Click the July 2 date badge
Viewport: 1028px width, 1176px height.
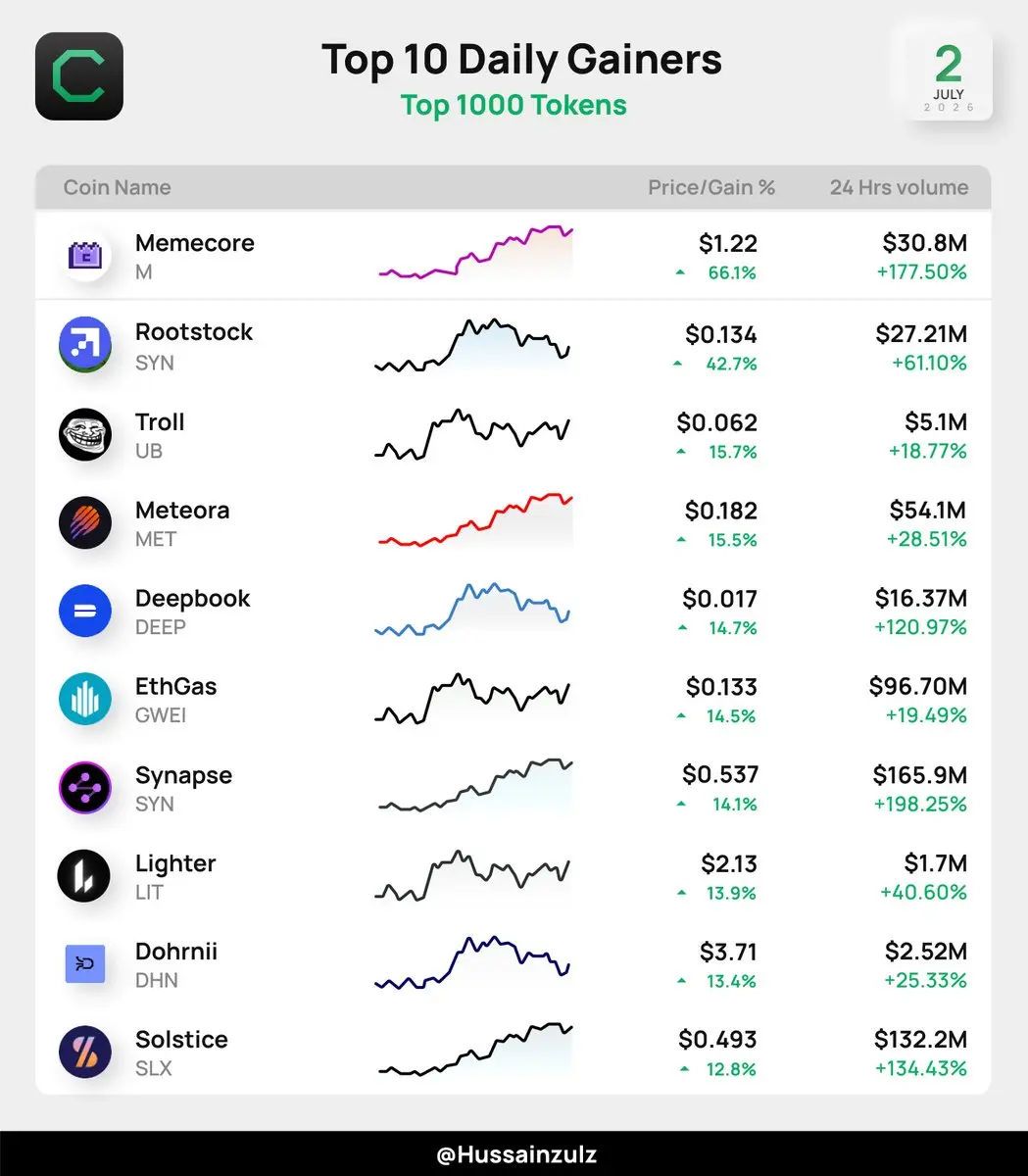click(x=948, y=77)
